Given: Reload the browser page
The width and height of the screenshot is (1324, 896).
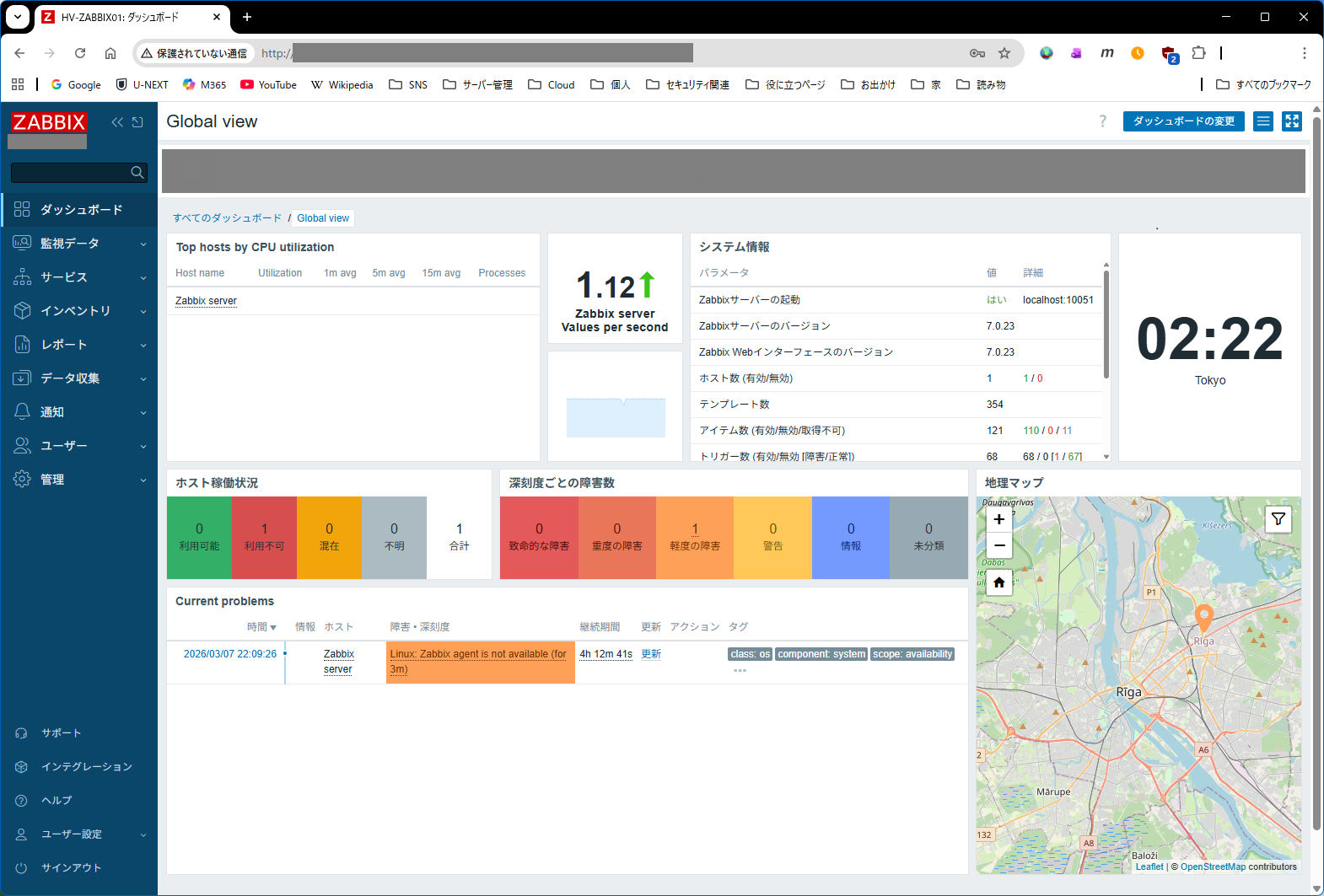Looking at the screenshot, I should pyautogui.click(x=80, y=53).
